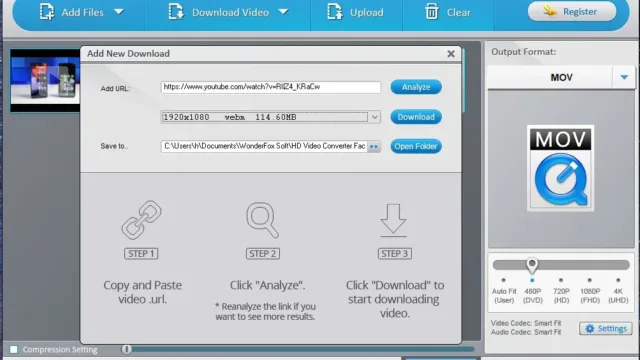640x360 pixels.
Task: Enable the Compression Setting checkbox
Action: pyautogui.click(x=14, y=349)
